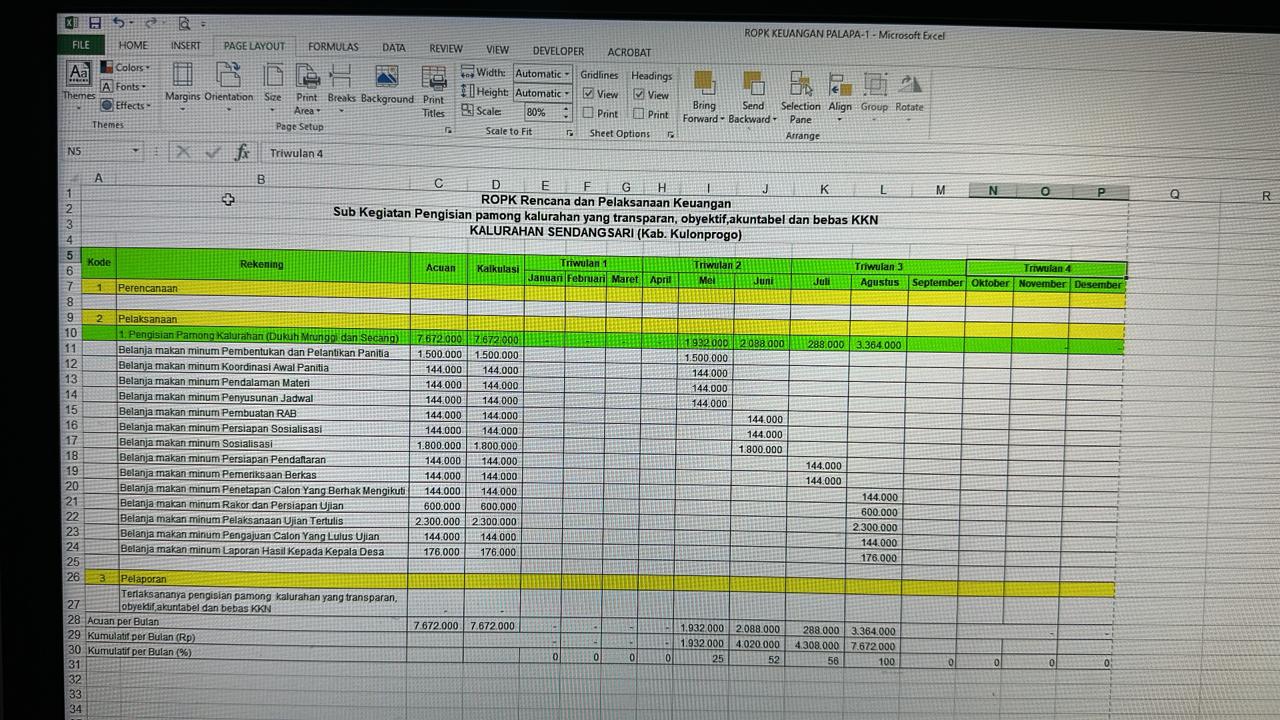
Task: Toggle Gridlines View checkbox
Action: coord(588,95)
